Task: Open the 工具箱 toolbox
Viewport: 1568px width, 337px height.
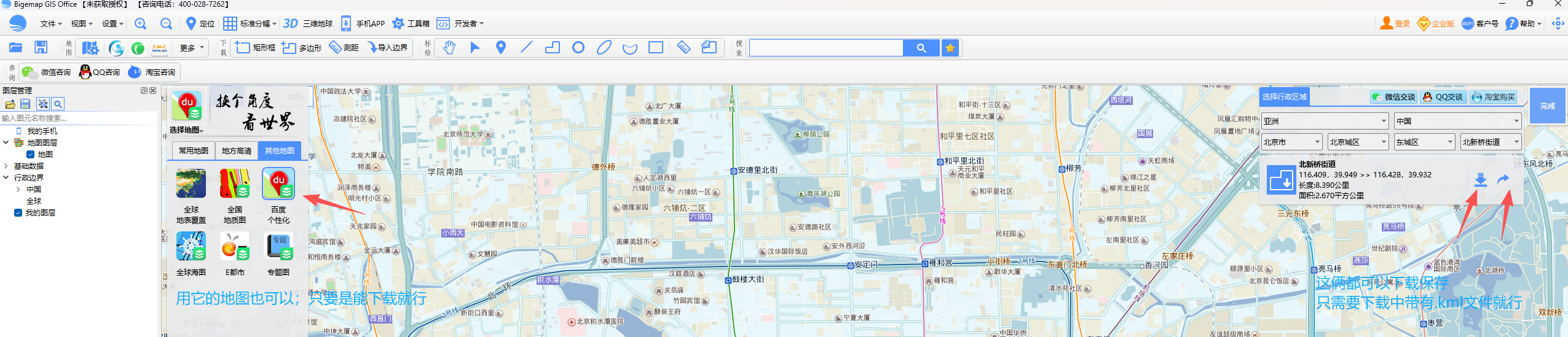Action: pyautogui.click(x=411, y=23)
